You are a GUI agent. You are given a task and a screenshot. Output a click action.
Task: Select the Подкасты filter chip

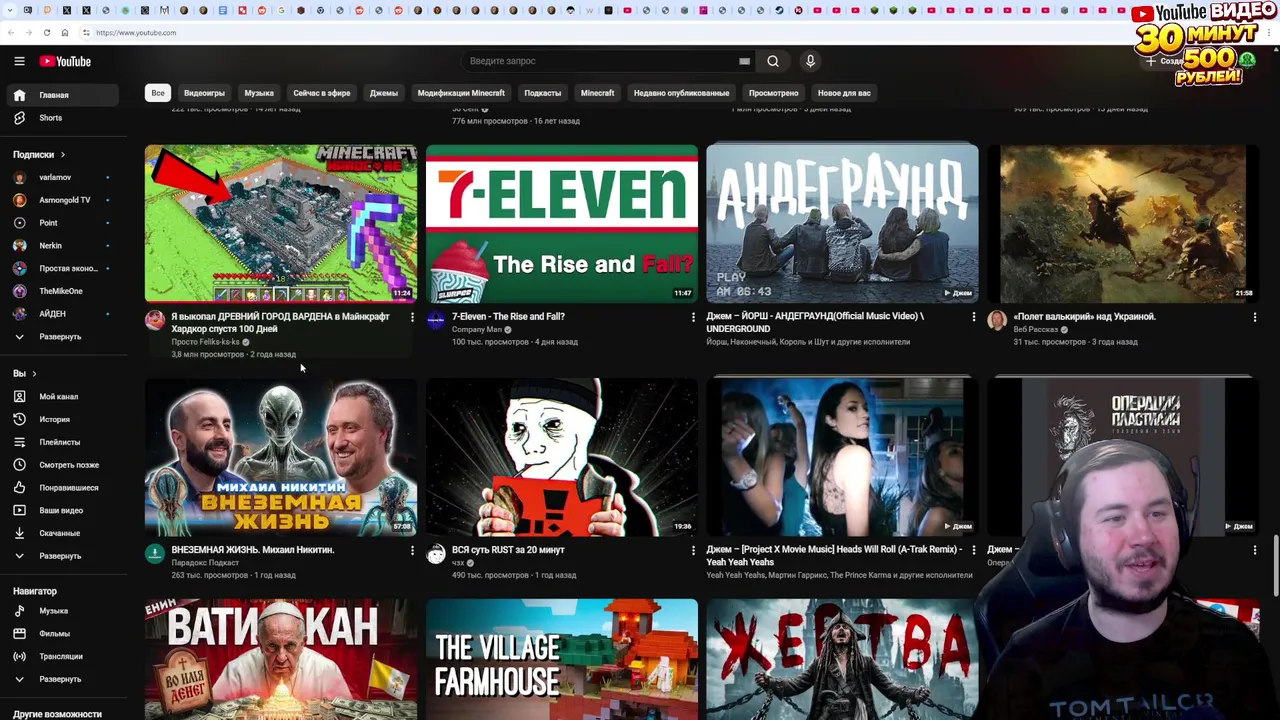click(543, 93)
